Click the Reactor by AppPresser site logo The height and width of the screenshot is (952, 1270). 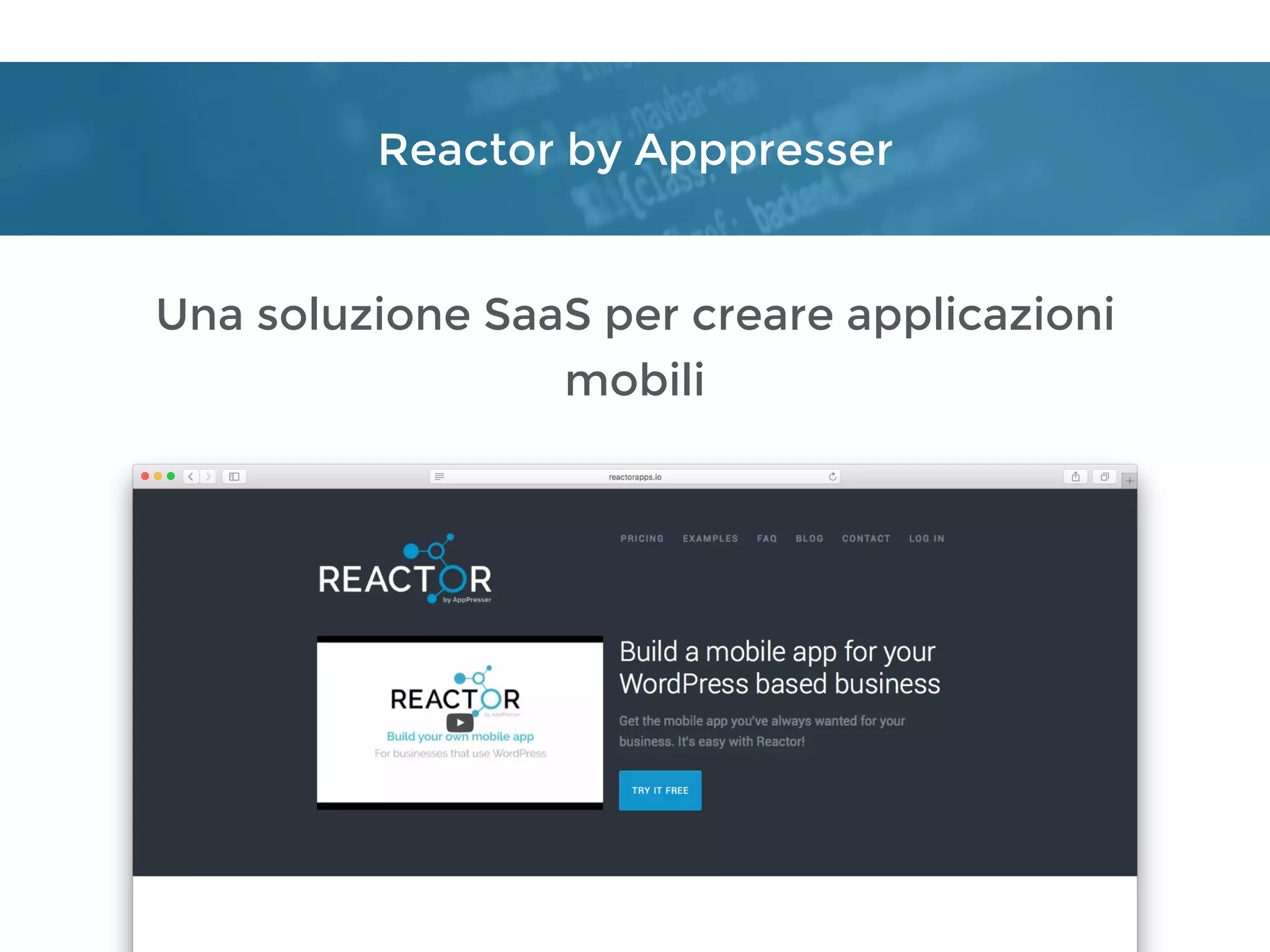click(x=405, y=569)
